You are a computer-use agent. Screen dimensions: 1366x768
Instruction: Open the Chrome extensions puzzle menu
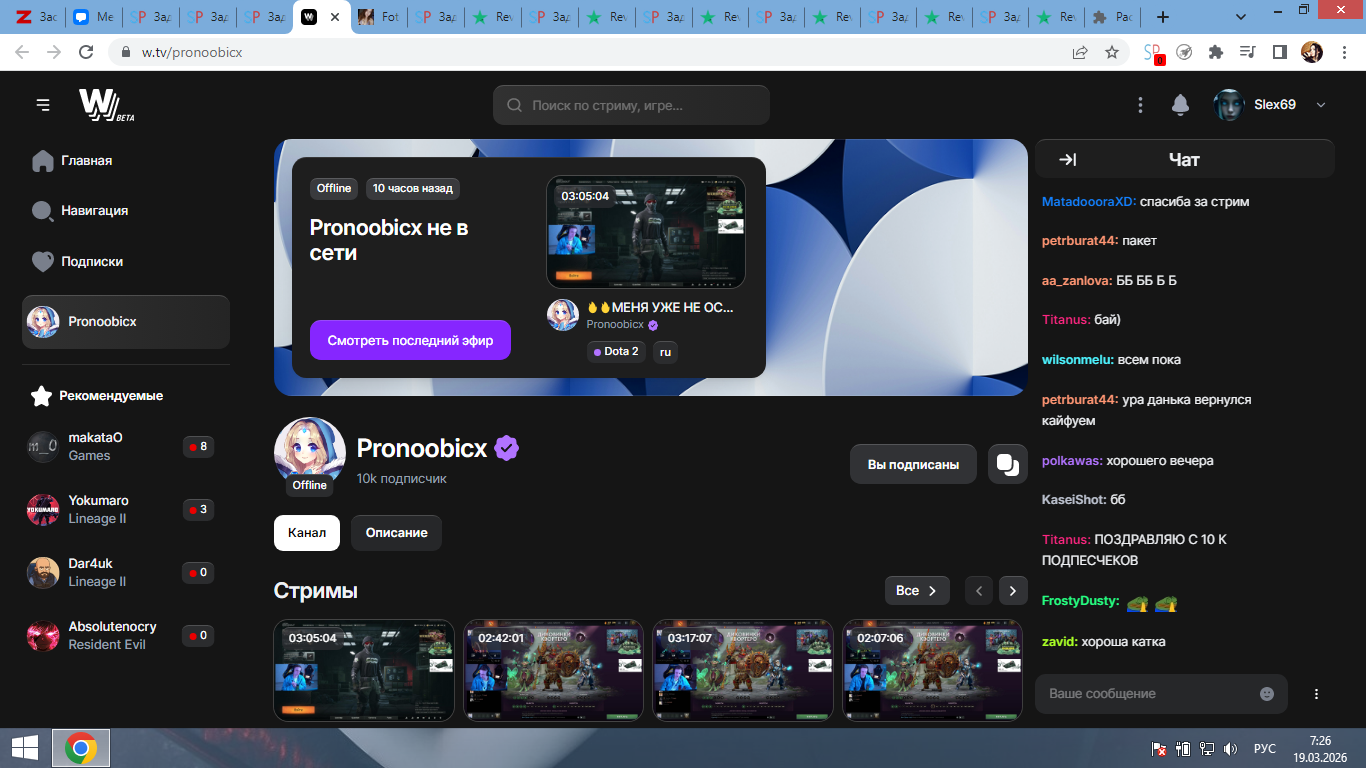tap(1216, 52)
